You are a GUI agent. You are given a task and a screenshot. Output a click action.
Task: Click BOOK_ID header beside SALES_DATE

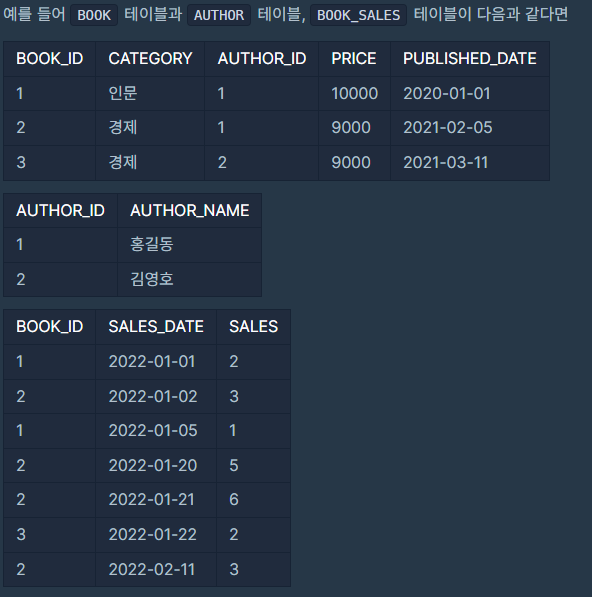click(49, 327)
